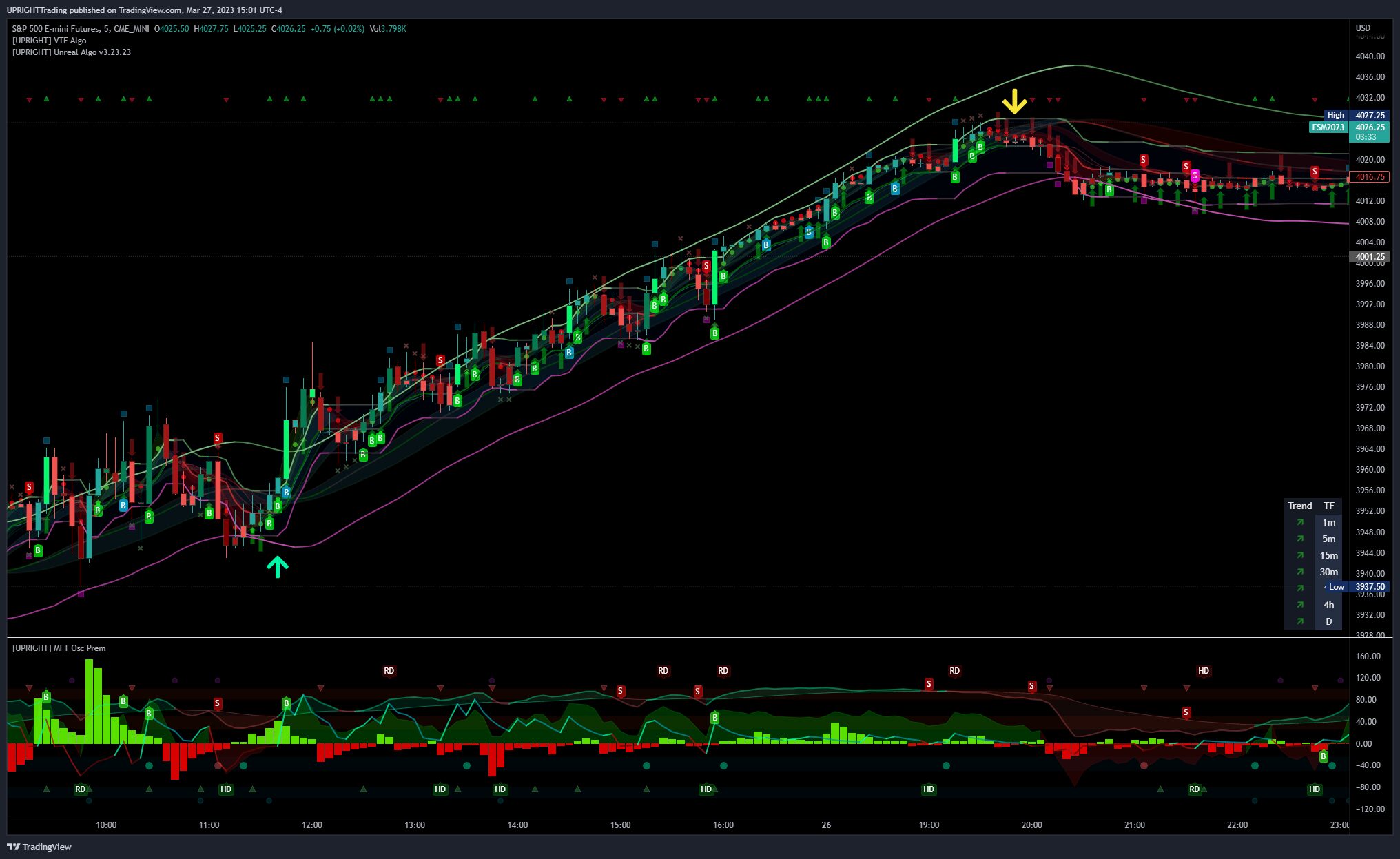1400x859 pixels.
Task: Click the oscillator red S marker near 21:30
Action: pos(1186,712)
